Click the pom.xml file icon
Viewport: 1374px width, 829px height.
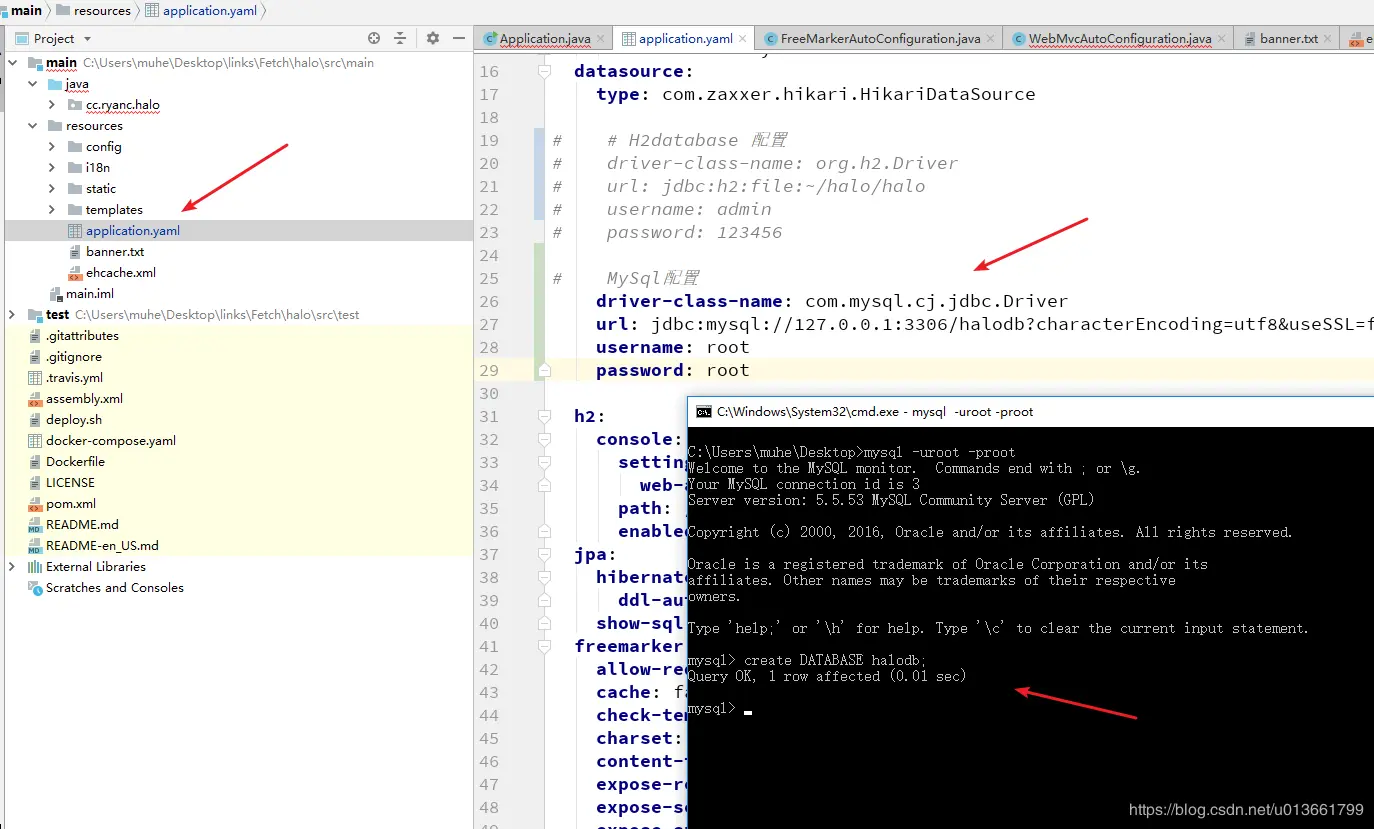pos(35,504)
